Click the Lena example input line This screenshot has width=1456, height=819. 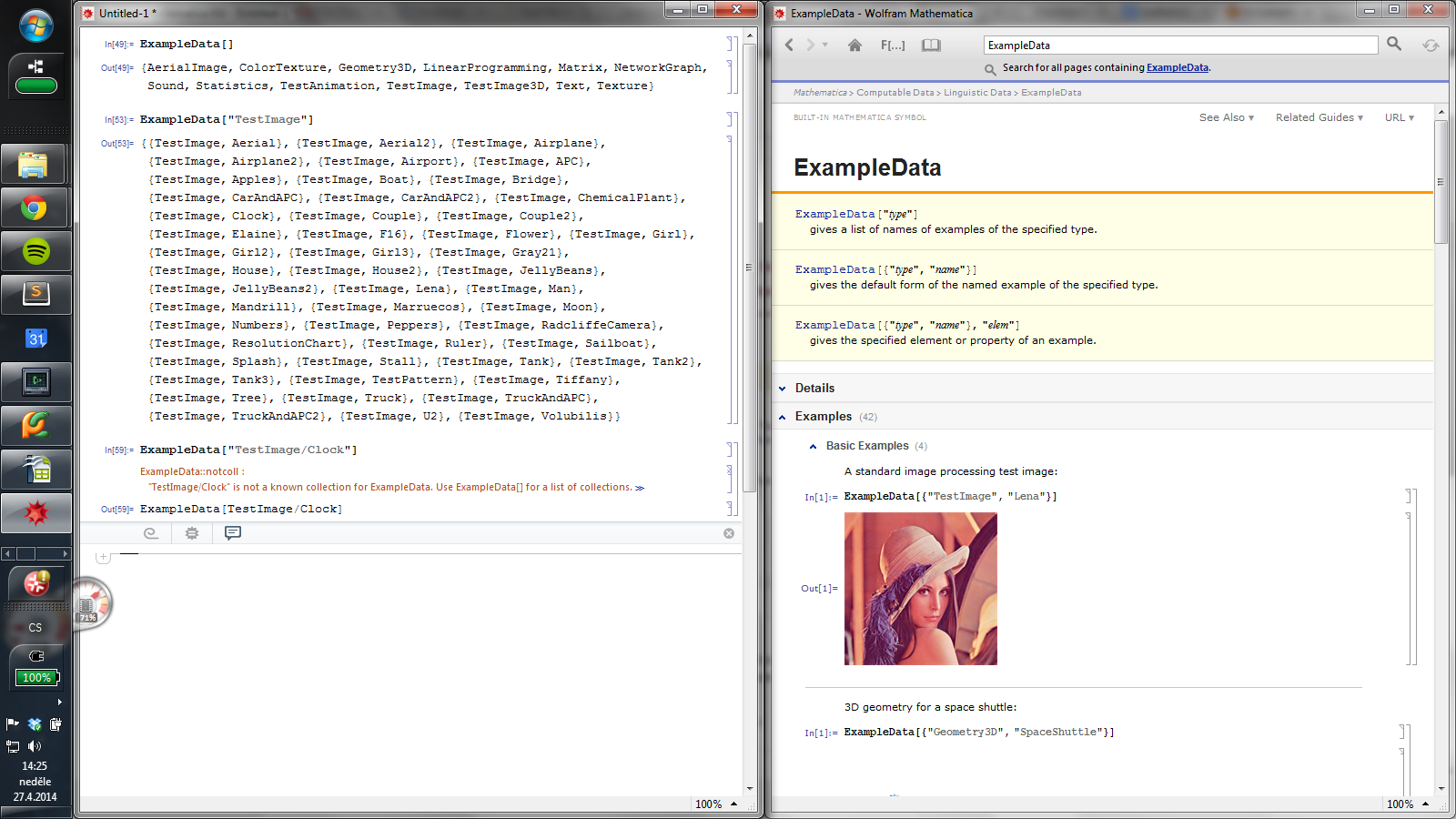point(951,496)
